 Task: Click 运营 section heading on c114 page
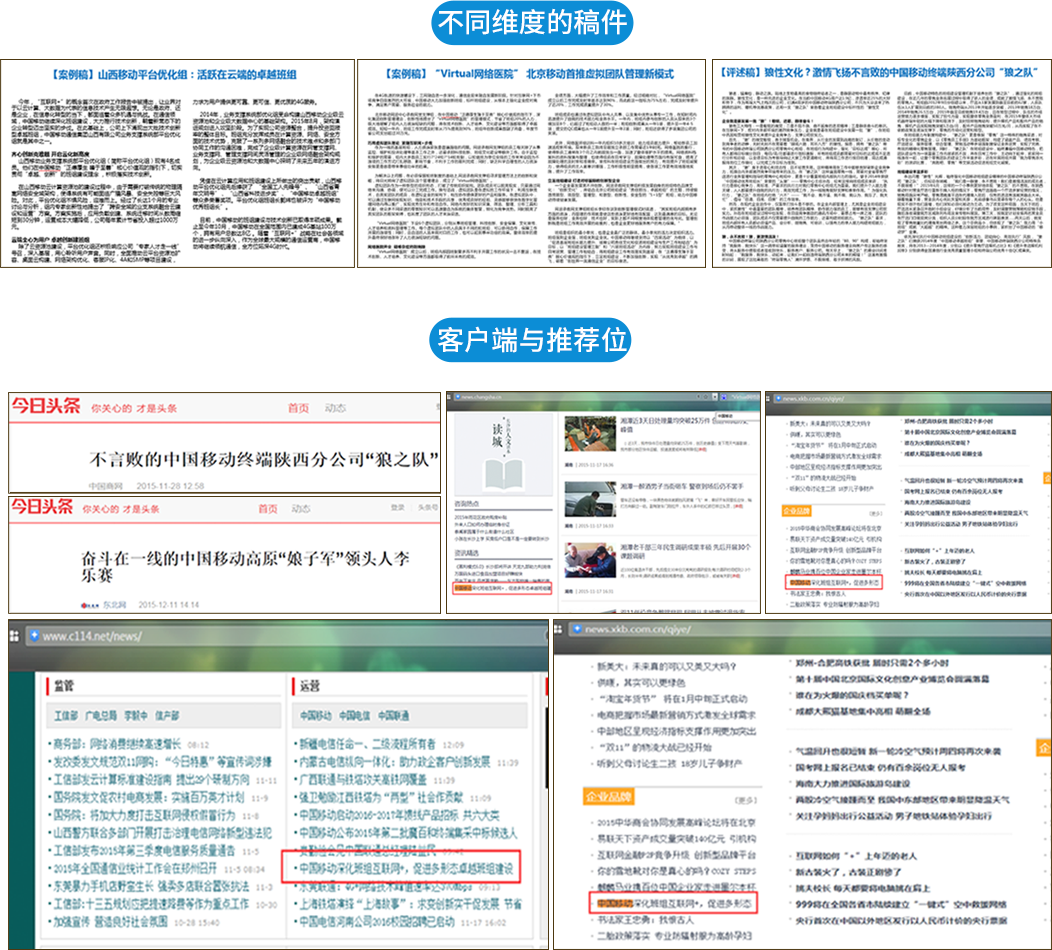[310, 686]
